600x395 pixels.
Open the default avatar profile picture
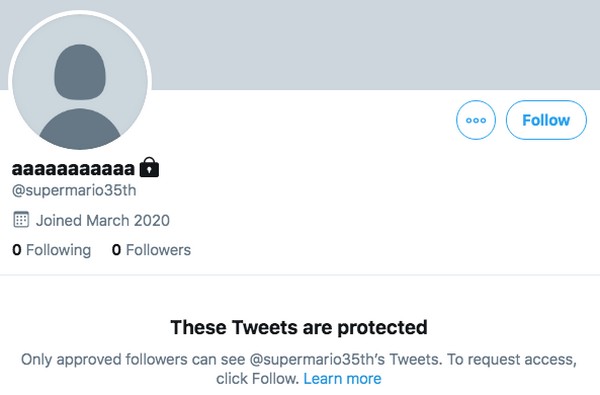click(x=80, y=82)
